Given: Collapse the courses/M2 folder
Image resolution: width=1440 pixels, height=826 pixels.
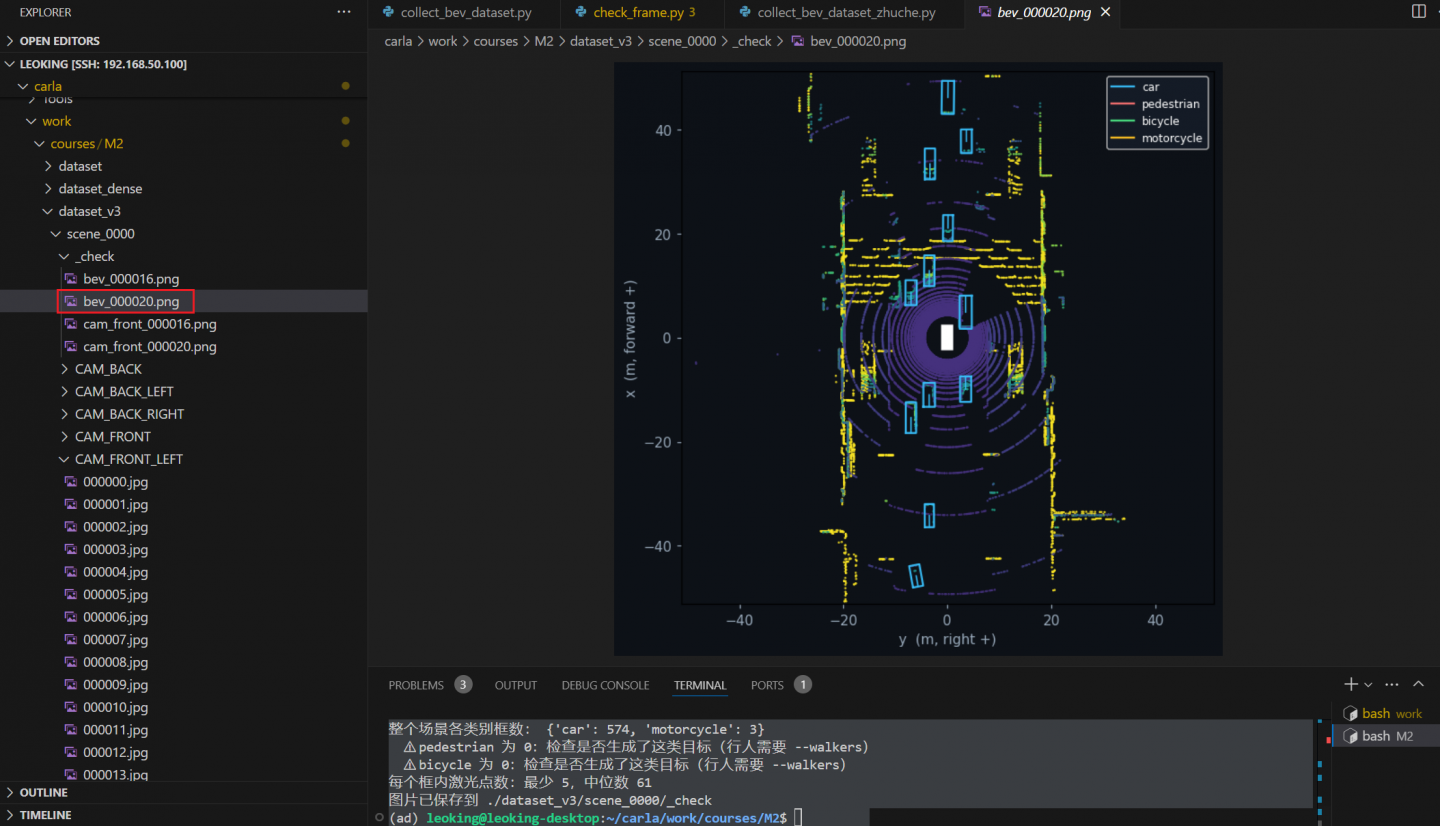Looking at the screenshot, I should [x=184, y=143].
